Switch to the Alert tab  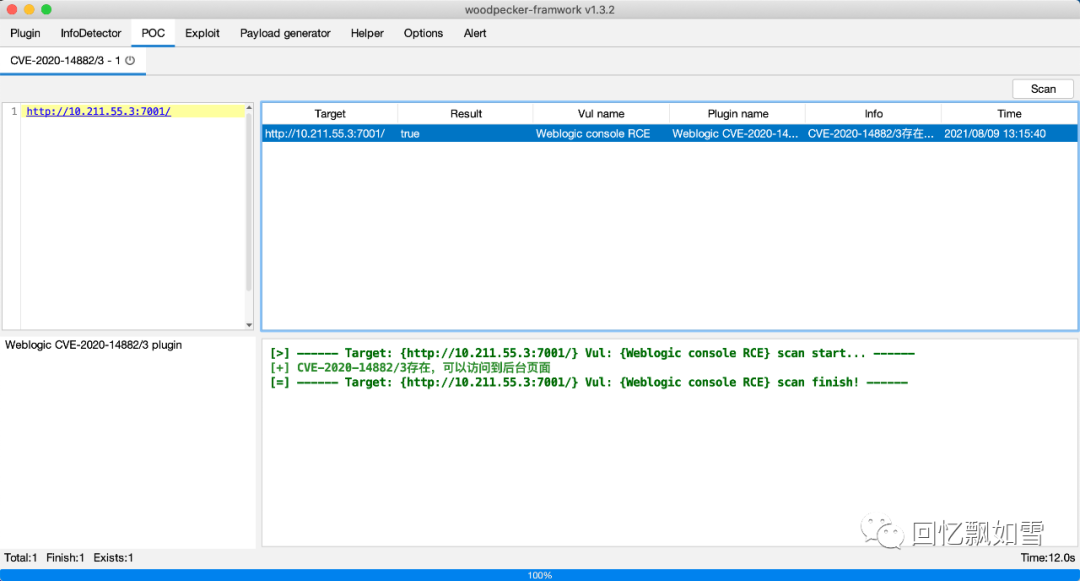click(475, 33)
